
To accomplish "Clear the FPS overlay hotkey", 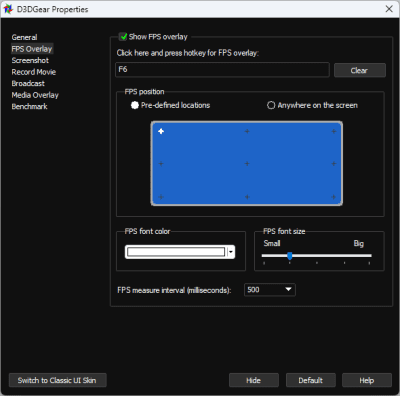I will (x=360, y=70).
